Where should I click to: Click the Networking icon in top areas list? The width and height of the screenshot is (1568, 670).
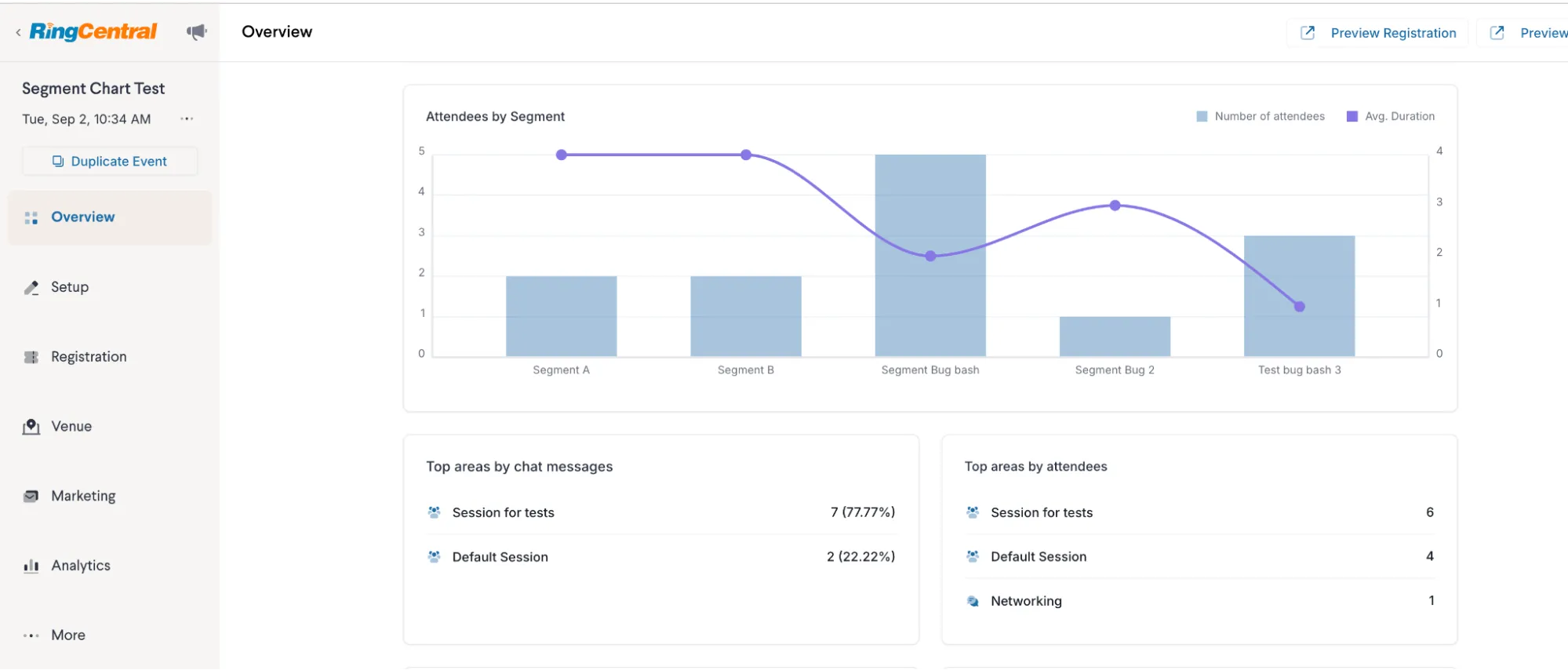[973, 601]
